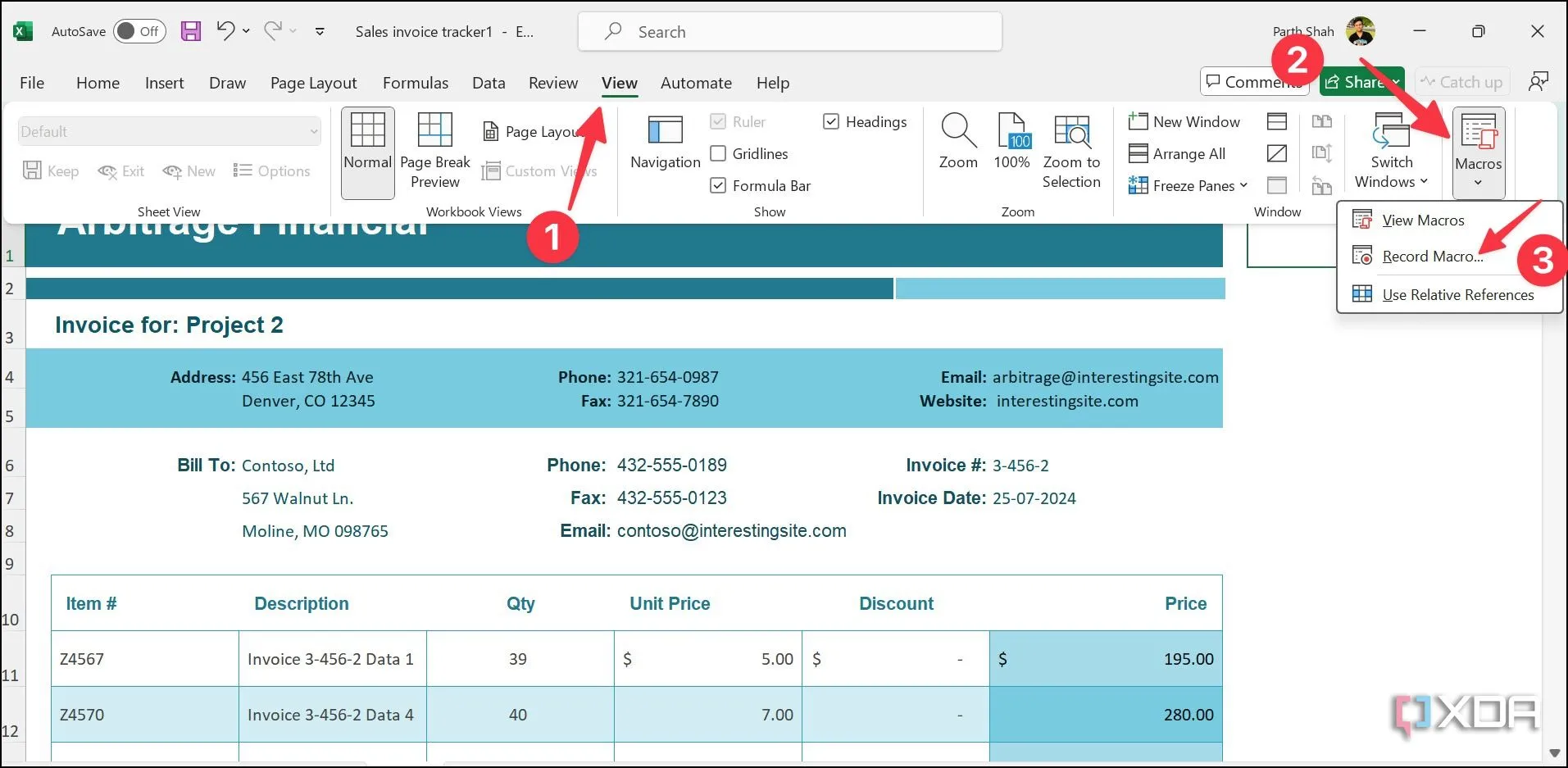This screenshot has width=1568, height=768.
Task: Open the Zoom magnifier tool
Action: coord(958,141)
